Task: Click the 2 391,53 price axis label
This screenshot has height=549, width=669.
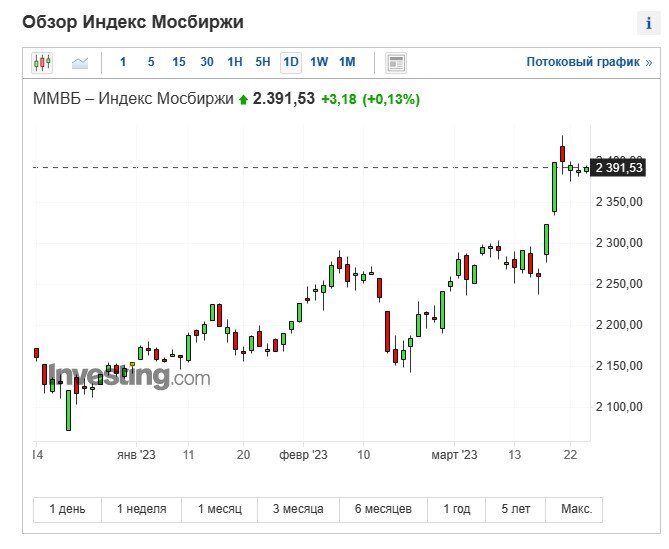Action: (618, 168)
